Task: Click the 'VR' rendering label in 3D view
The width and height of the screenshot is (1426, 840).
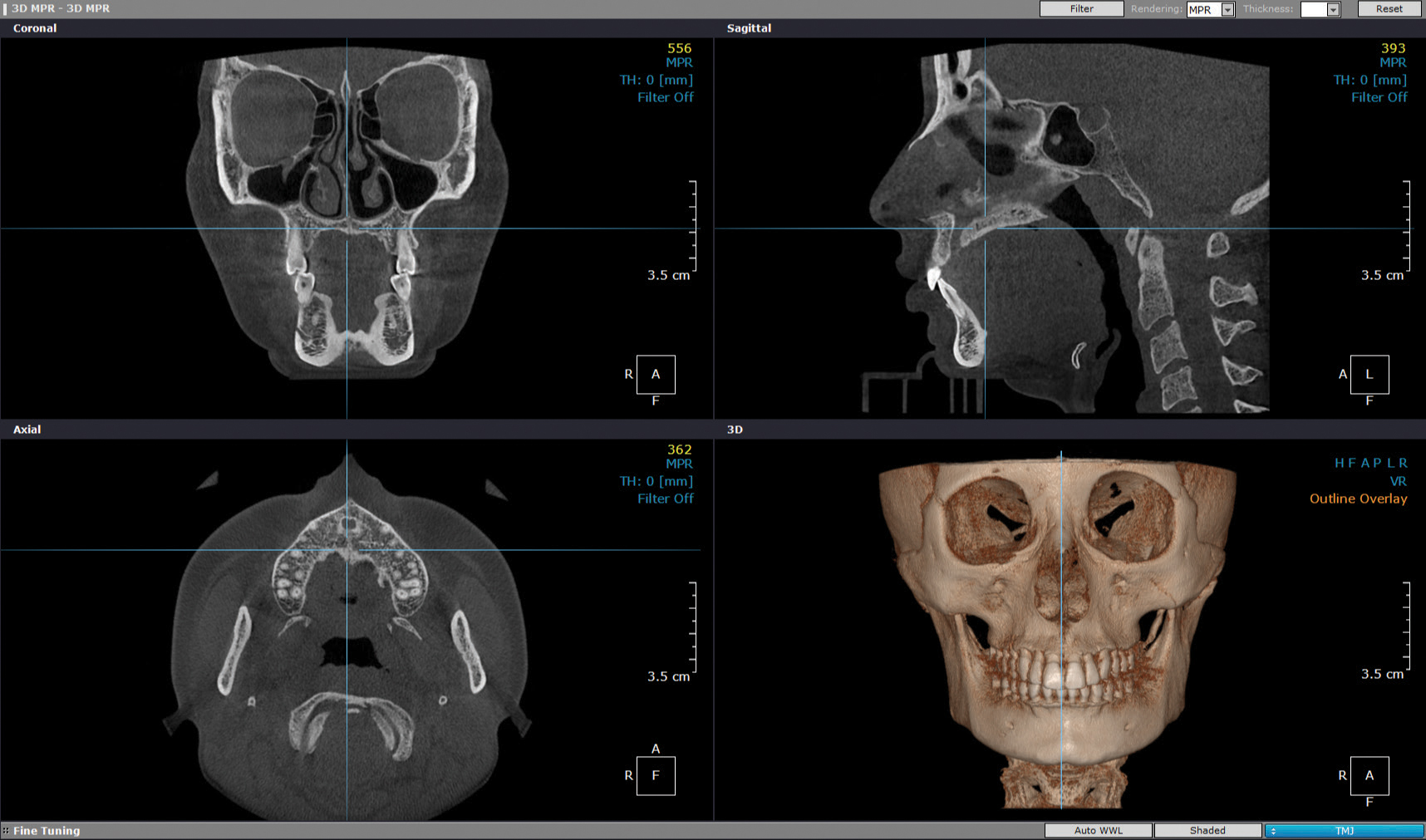Action: pyautogui.click(x=1398, y=481)
